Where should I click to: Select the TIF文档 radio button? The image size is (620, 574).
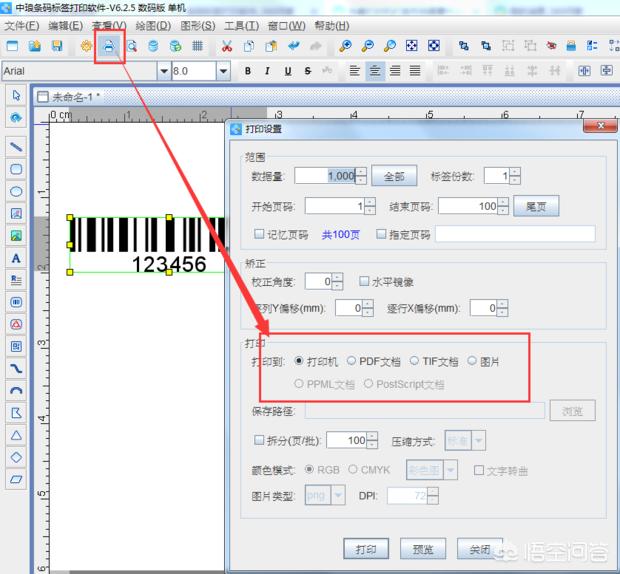[x=414, y=361]
